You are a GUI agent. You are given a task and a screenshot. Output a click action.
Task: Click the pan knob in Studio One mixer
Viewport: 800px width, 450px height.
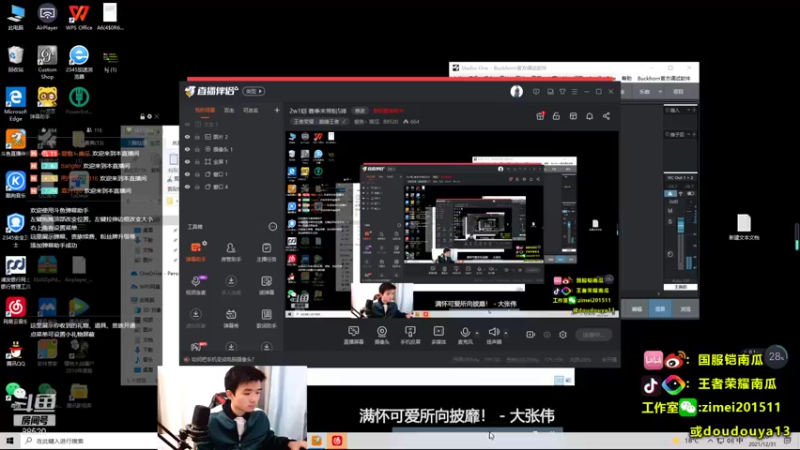[670, 254]
